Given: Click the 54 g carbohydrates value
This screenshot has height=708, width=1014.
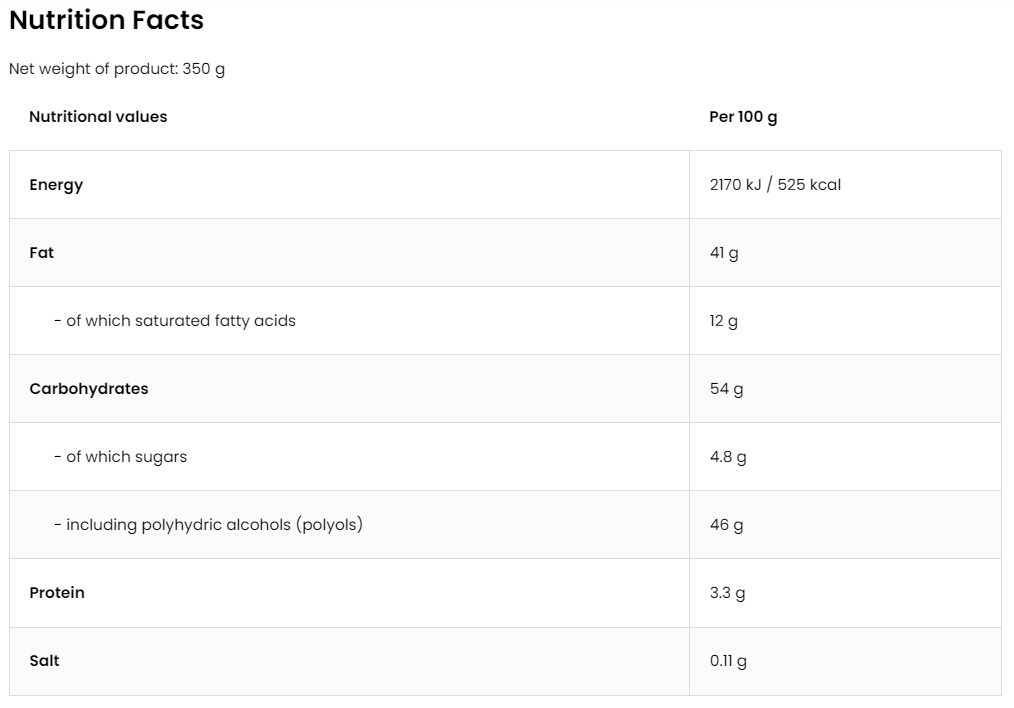Looking at the screenshot, I should point(726,389).
